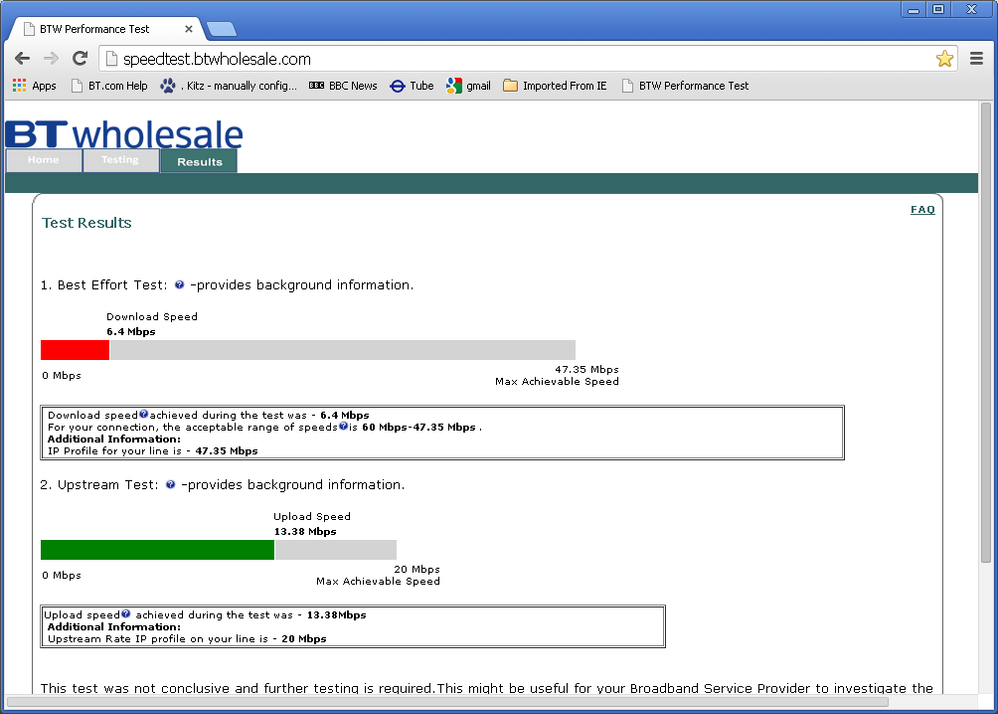
Task: Click the IP Profile for your line text
Action: coord(153,451)
